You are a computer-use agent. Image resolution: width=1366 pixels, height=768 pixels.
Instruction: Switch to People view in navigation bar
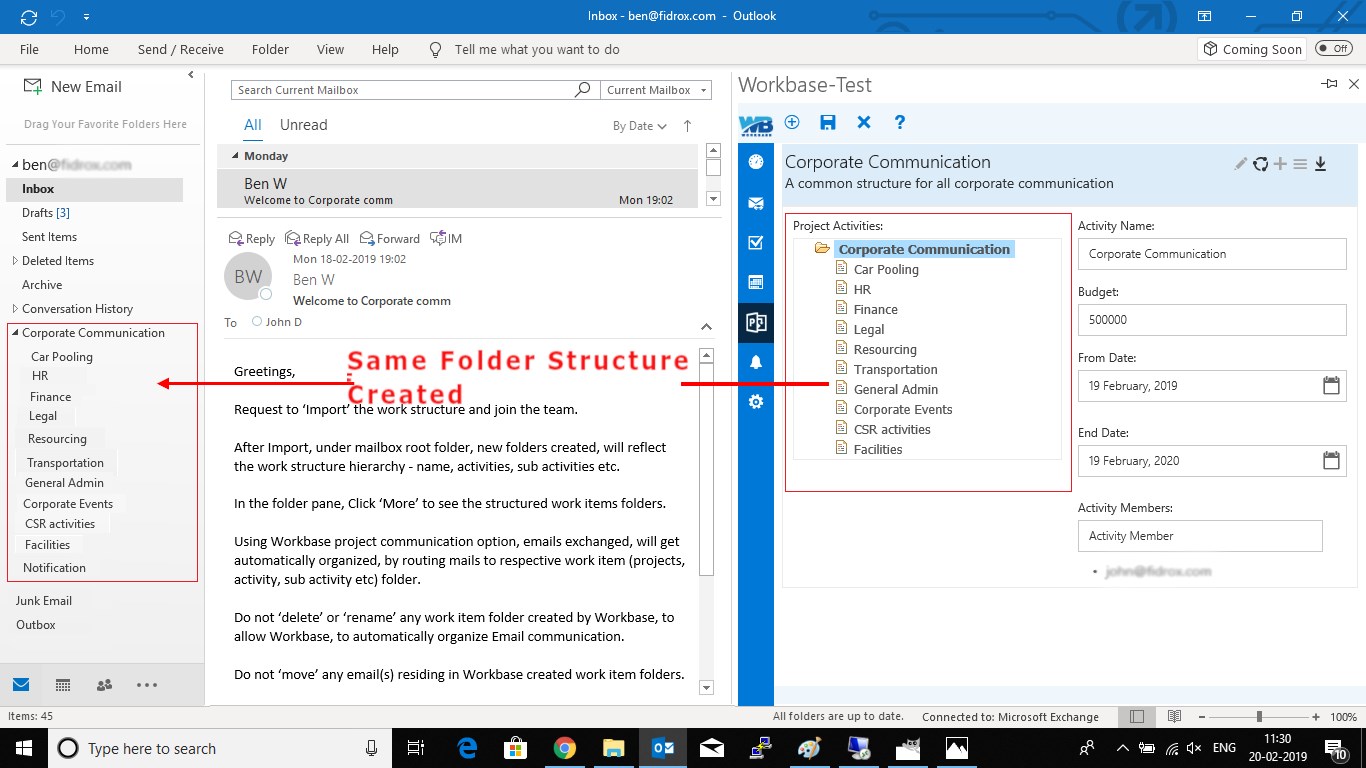pos(104,685)
